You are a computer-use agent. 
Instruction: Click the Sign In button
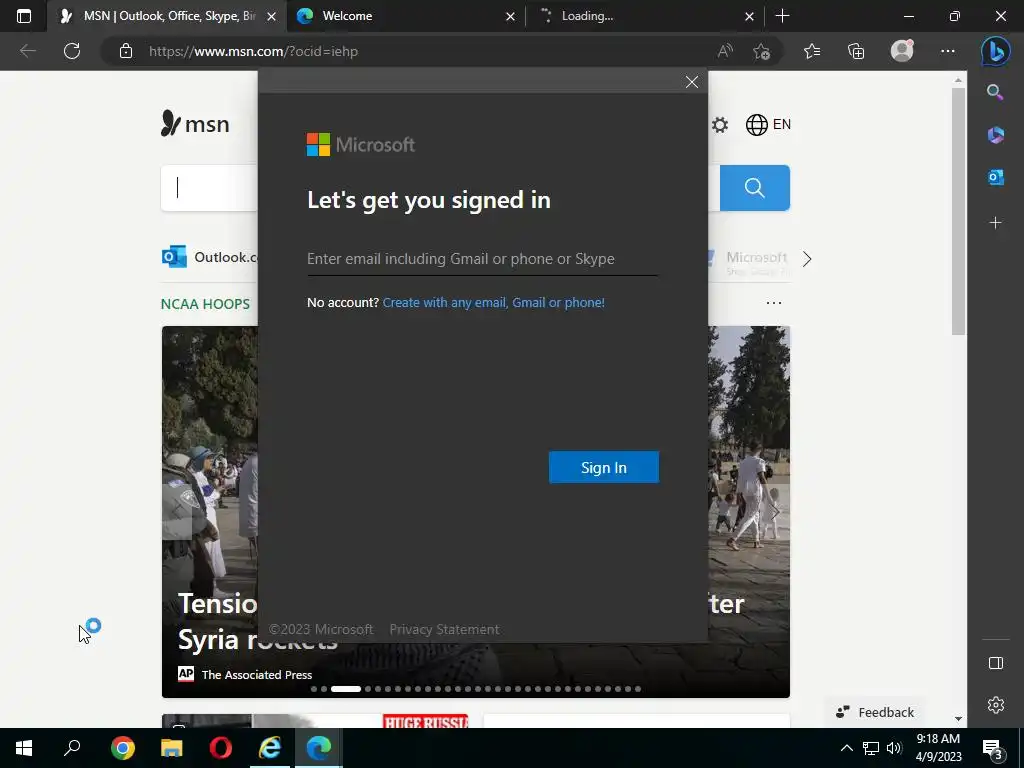(603, 468)
